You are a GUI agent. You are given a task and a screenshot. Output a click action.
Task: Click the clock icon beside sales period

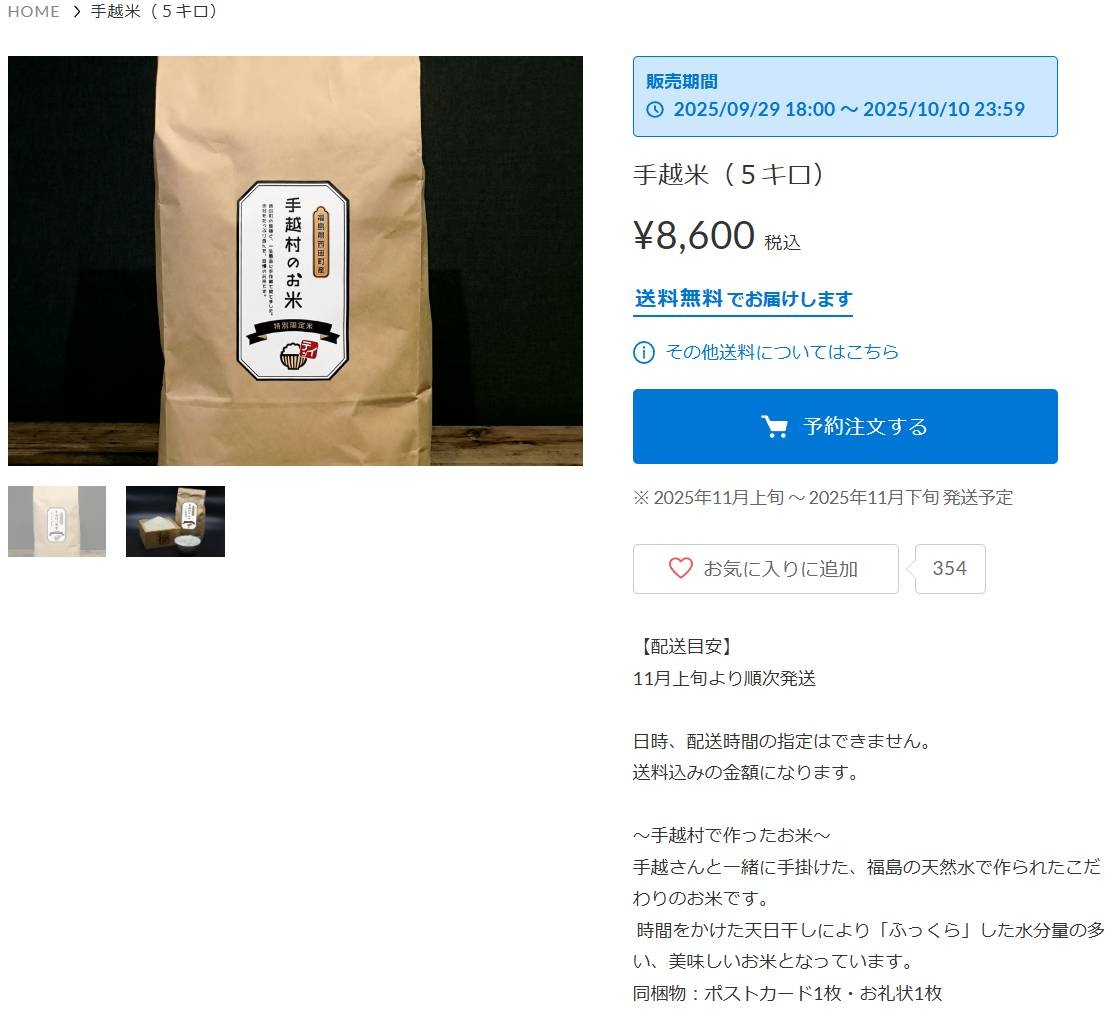pyautogui.click(x=655, y=110)
